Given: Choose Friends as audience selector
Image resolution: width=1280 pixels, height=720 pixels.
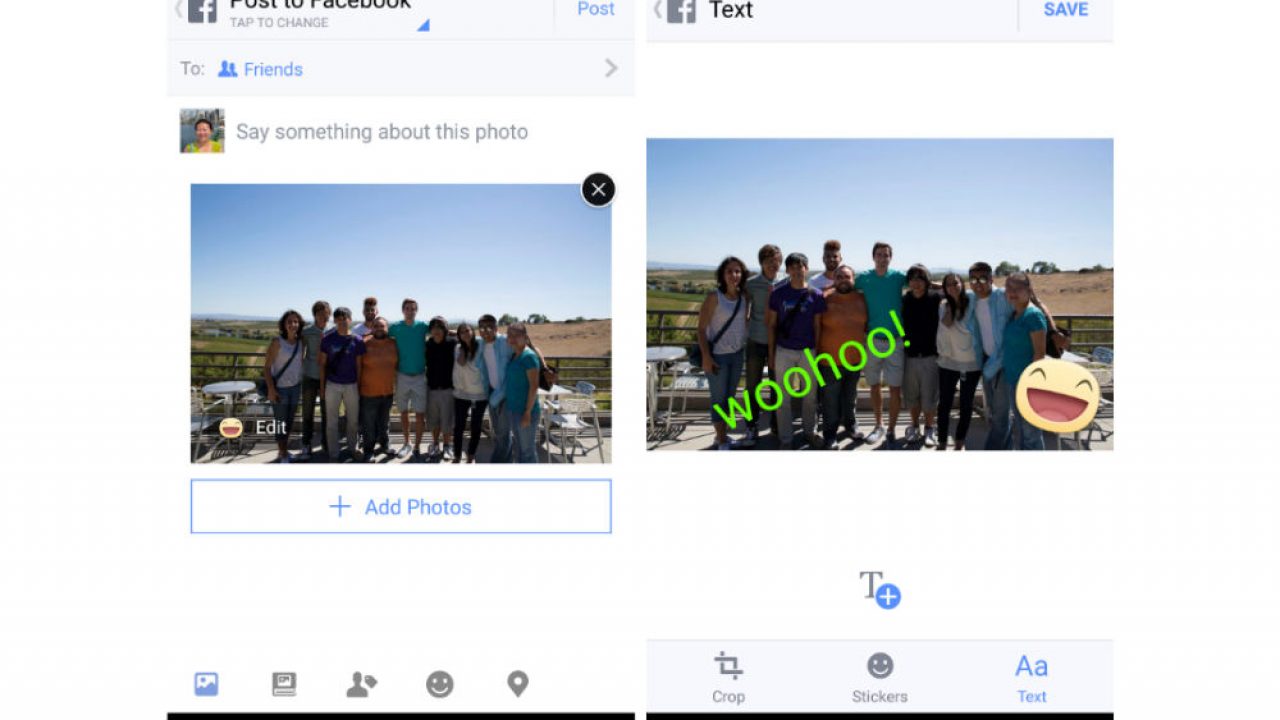Looking at the screenshot, I should 261,69.
